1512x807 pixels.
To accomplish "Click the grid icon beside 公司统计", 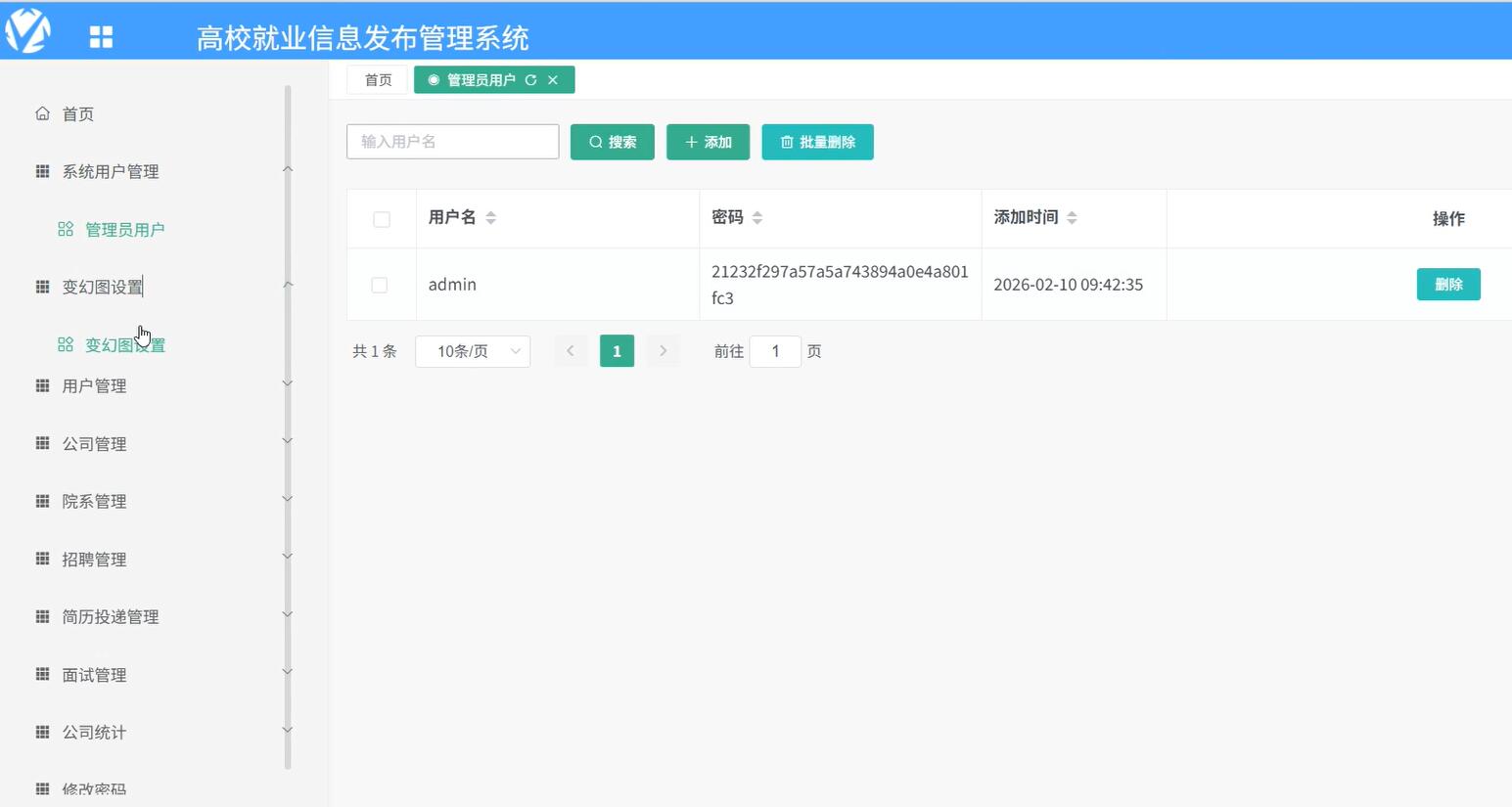I will click(42, 732).
